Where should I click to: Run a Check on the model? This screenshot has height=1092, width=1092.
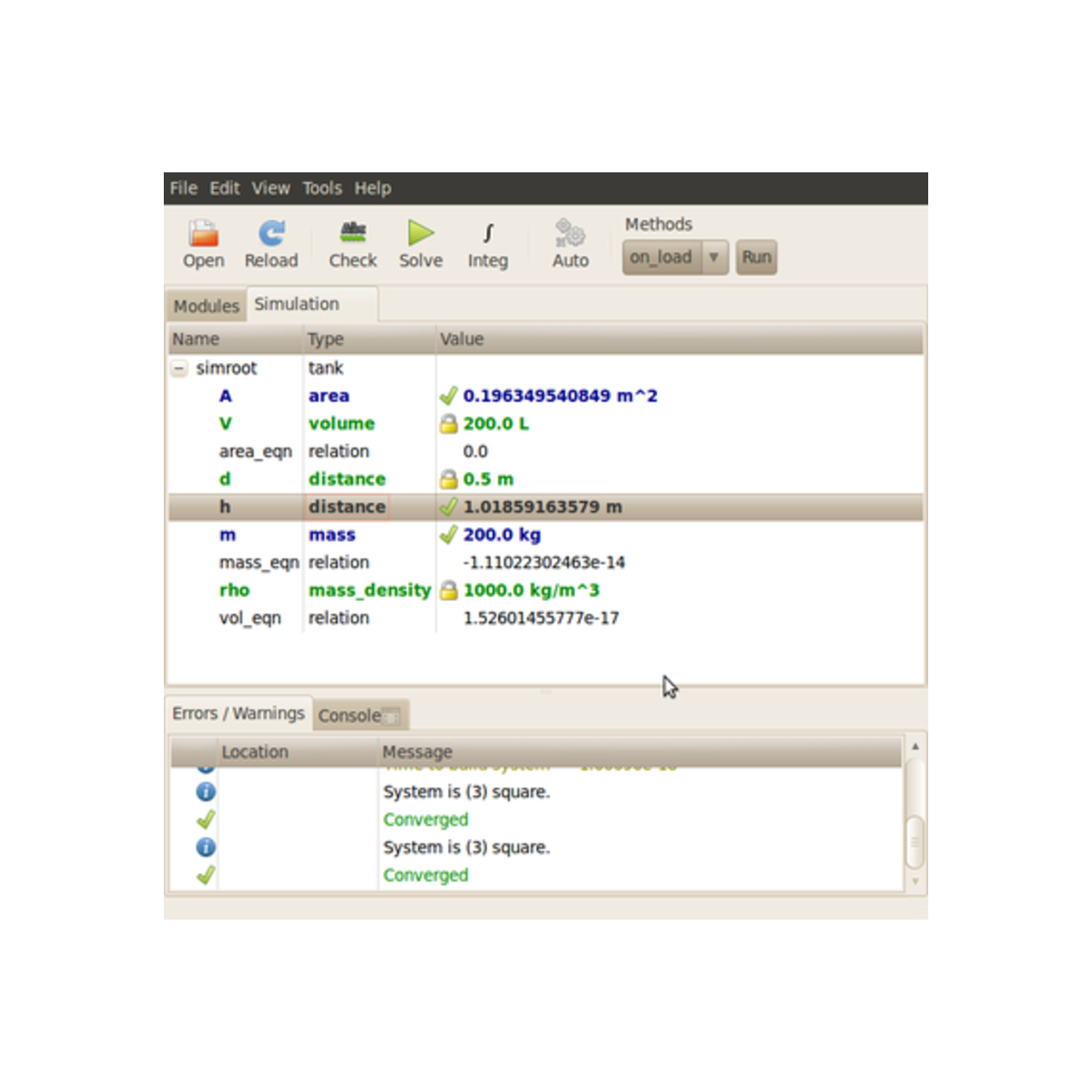[x=352, y=241]
